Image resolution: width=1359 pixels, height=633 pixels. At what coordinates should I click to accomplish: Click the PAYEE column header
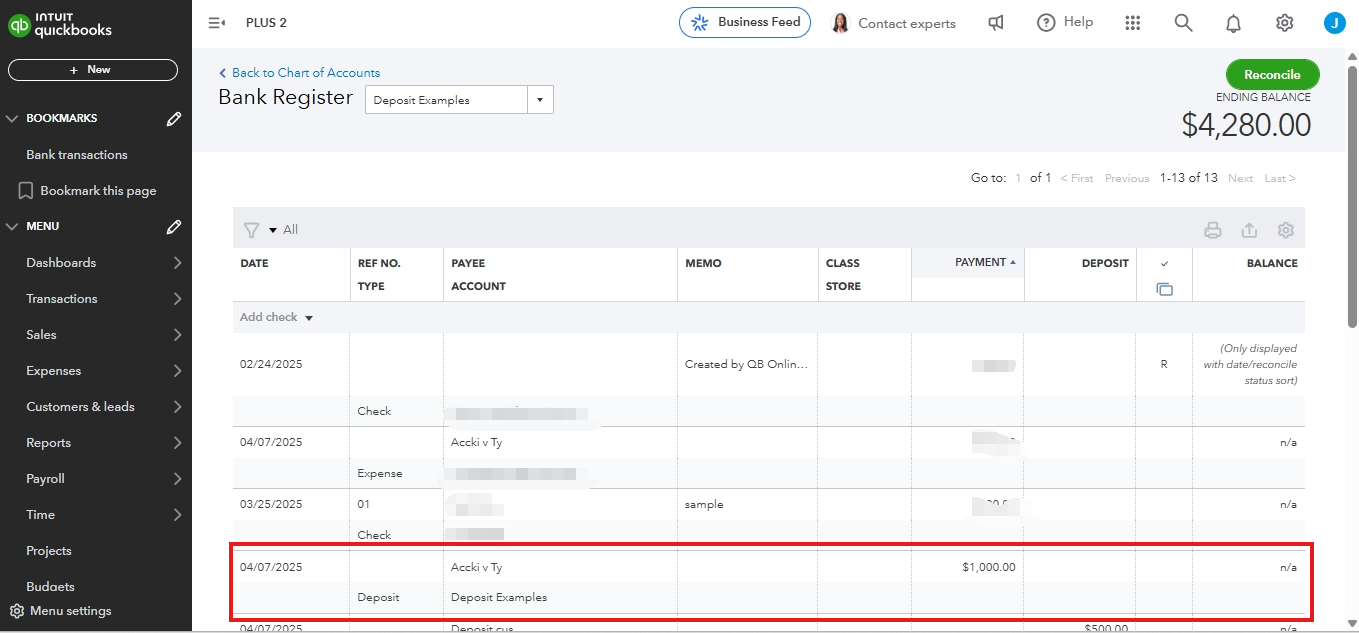(468, 263)
